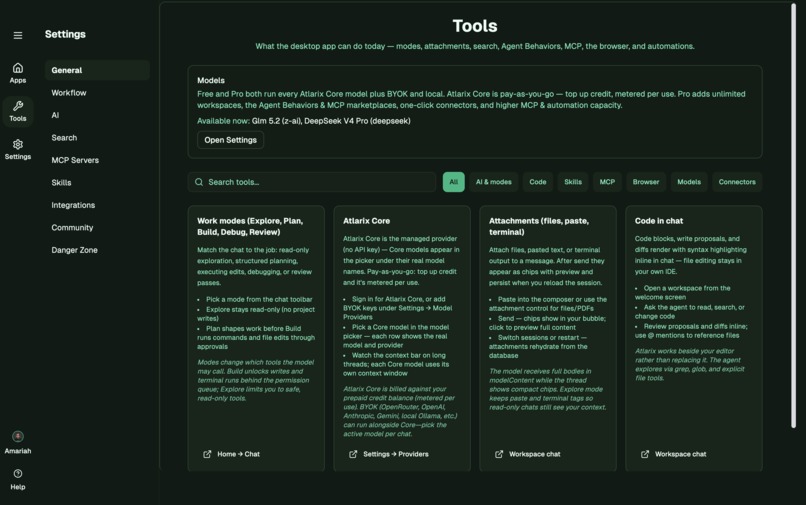This screenshot has width=806, height=505.
Task: Click the Models section heading
Action: tap(211, 81)
